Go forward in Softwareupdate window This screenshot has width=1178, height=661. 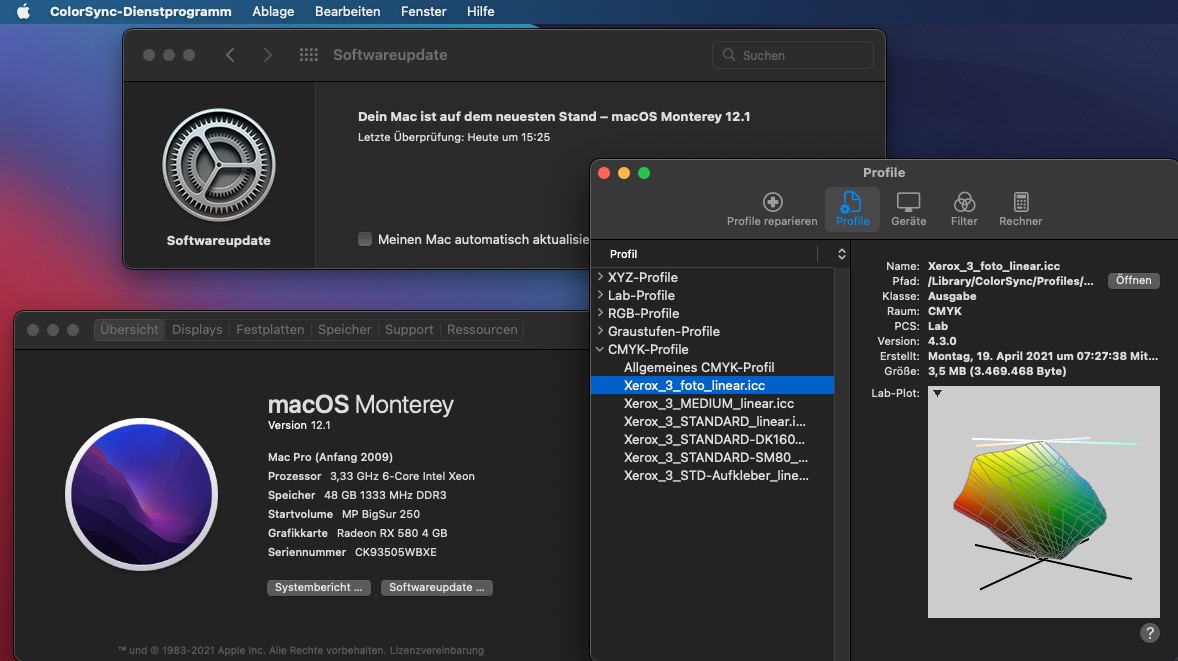(267, 55)
